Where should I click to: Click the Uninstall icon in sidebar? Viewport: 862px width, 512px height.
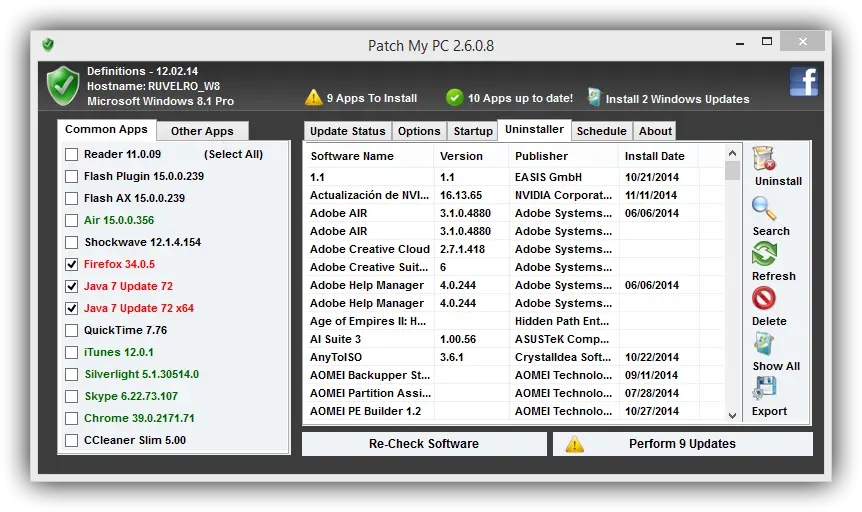coord(764,158)
